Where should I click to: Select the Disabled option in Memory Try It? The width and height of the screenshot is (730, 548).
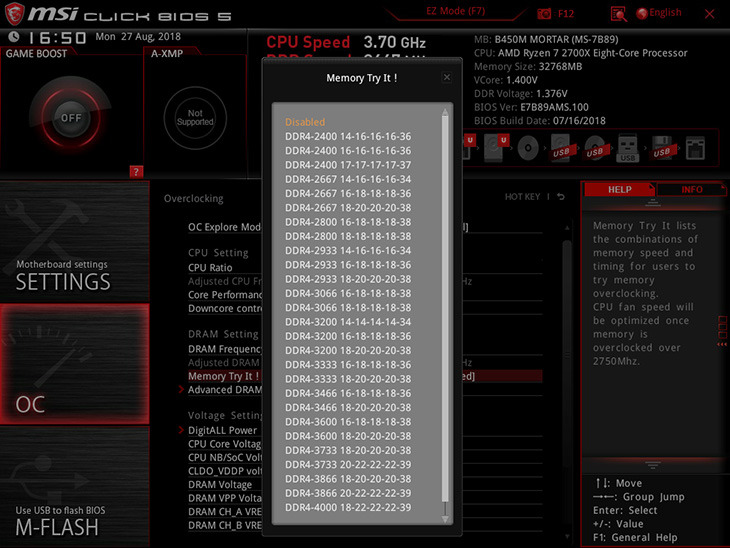pos(305,122)
